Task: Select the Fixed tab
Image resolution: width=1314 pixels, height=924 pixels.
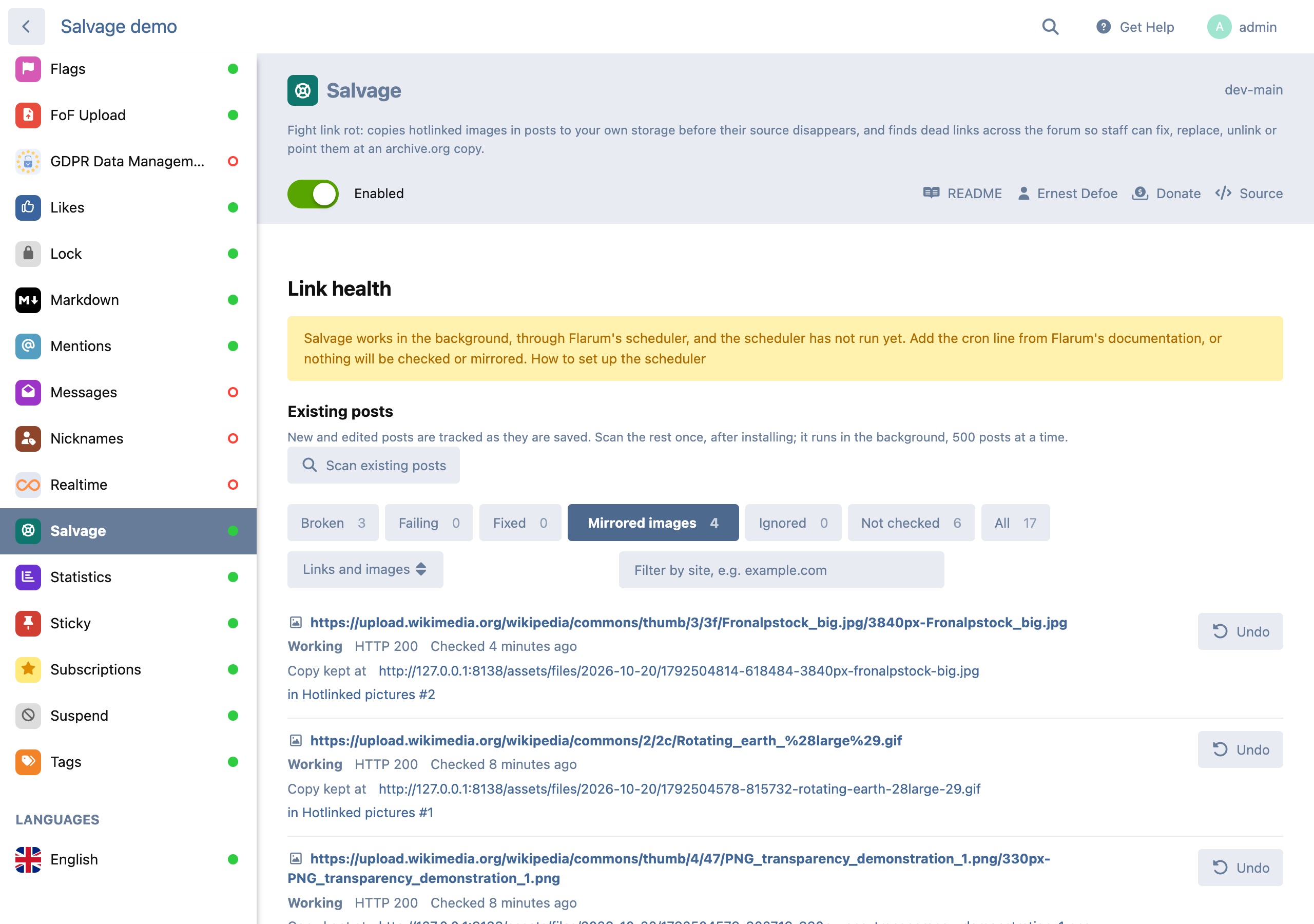Action: [x=519, y=523]
